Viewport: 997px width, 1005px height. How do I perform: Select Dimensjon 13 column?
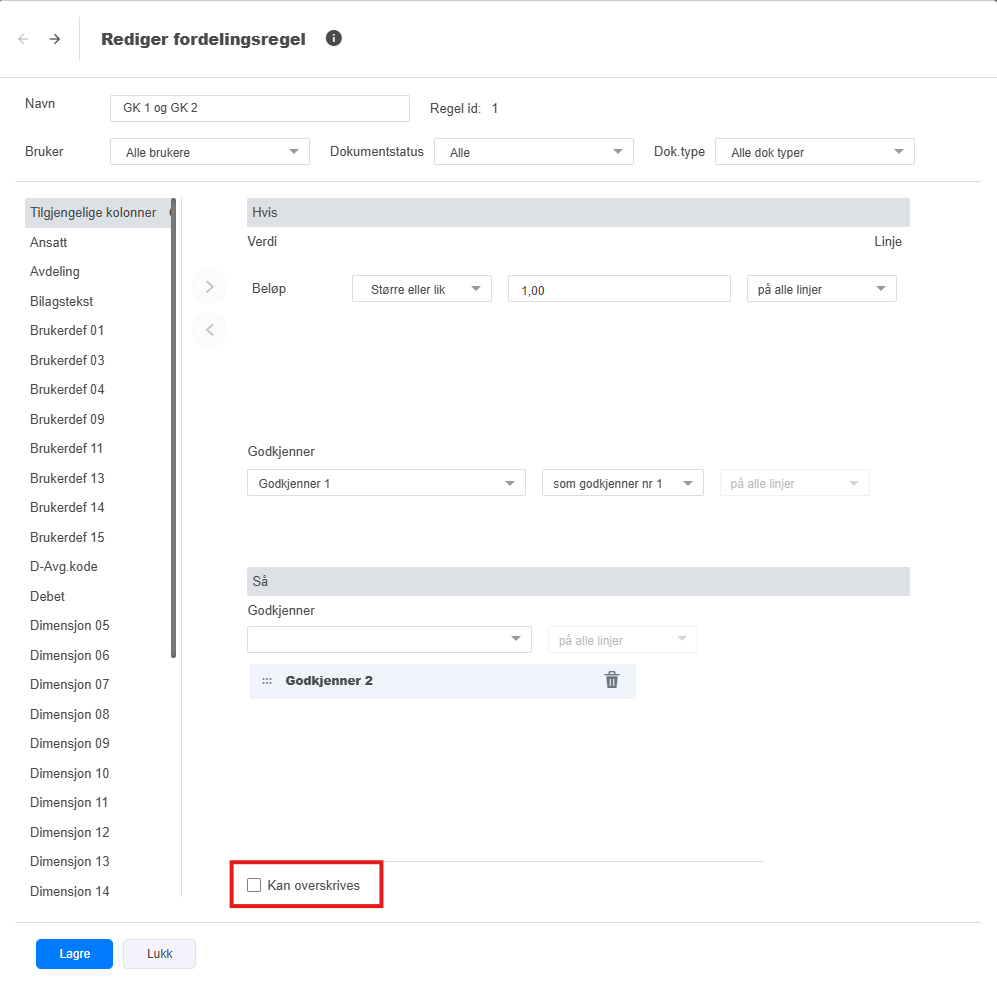coord(69,861)
